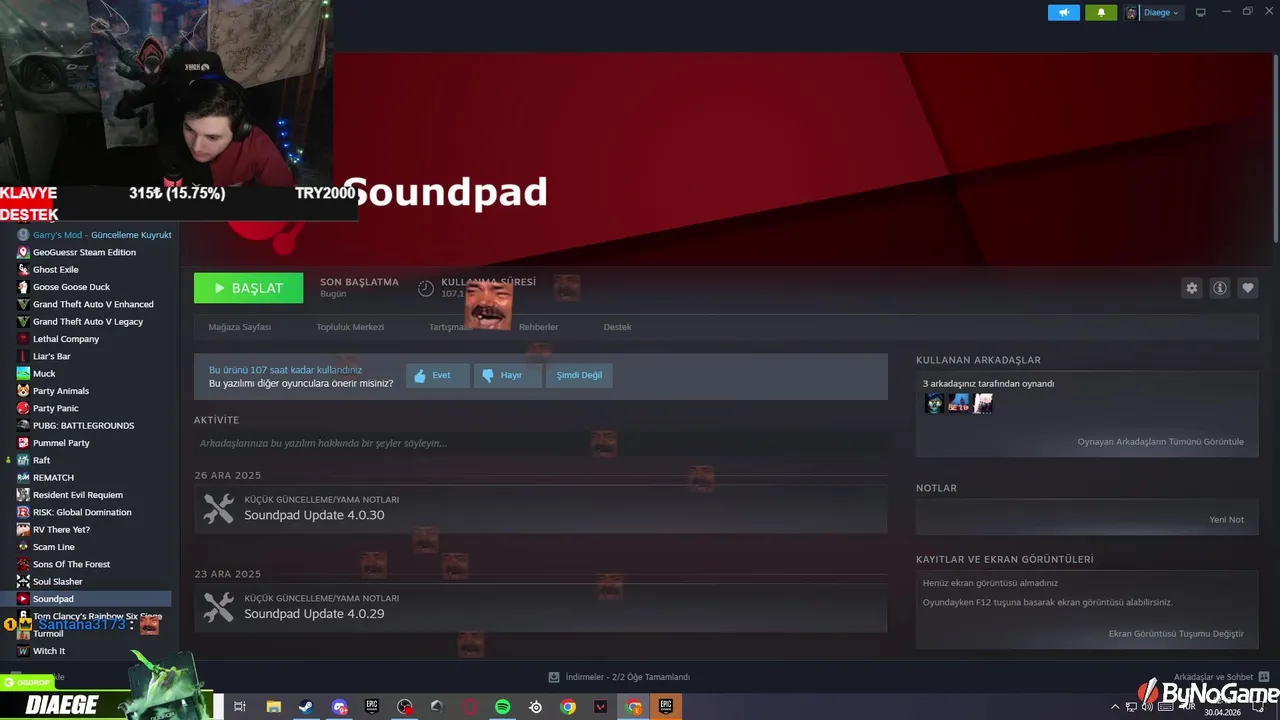Switch to Big Picture mode monitor icon
This screenshot has height=720, width=1280.
1201,13
